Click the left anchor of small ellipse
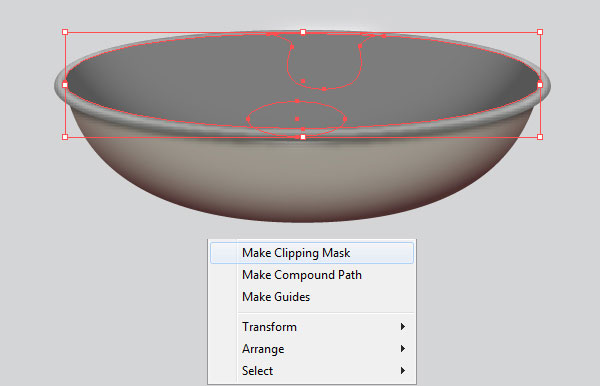 point(248,119)
